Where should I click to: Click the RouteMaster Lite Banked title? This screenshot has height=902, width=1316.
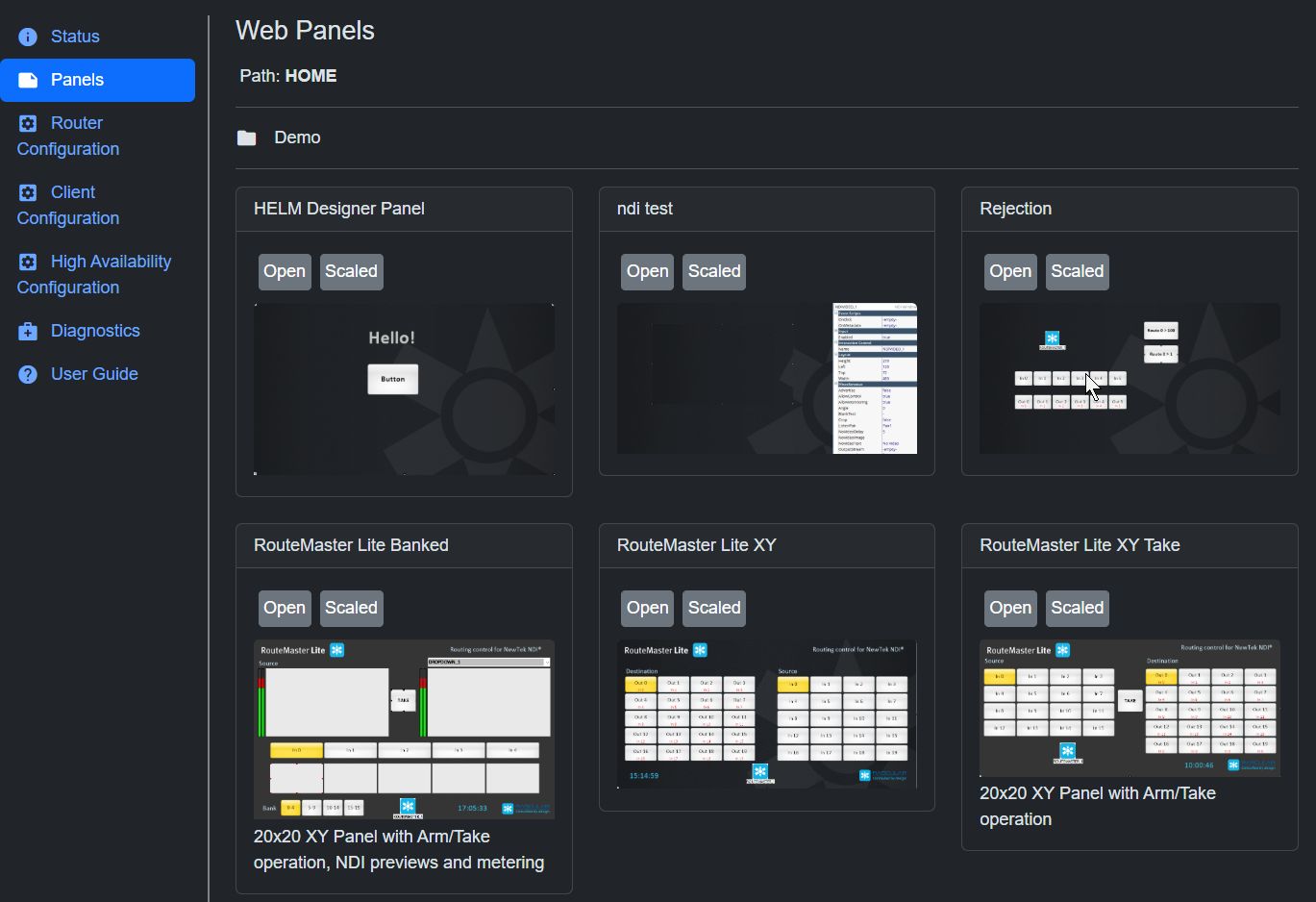[x=351, y=545]
